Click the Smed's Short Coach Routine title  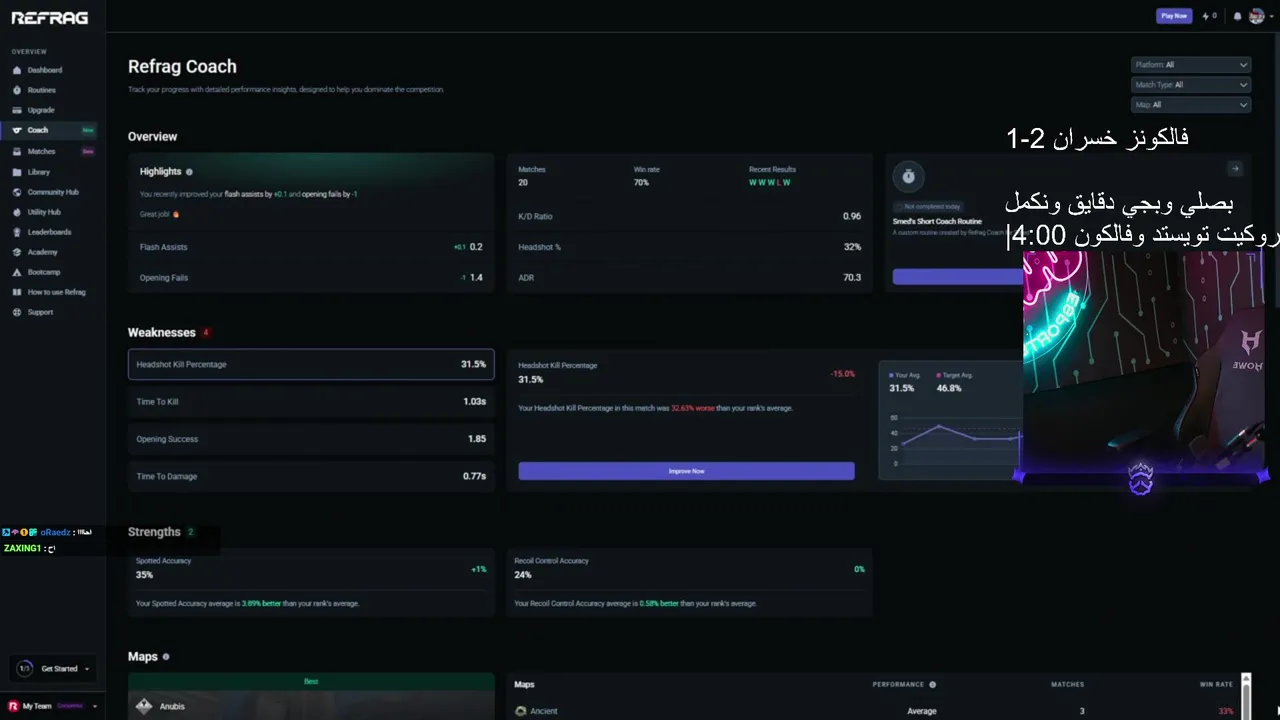937,221
